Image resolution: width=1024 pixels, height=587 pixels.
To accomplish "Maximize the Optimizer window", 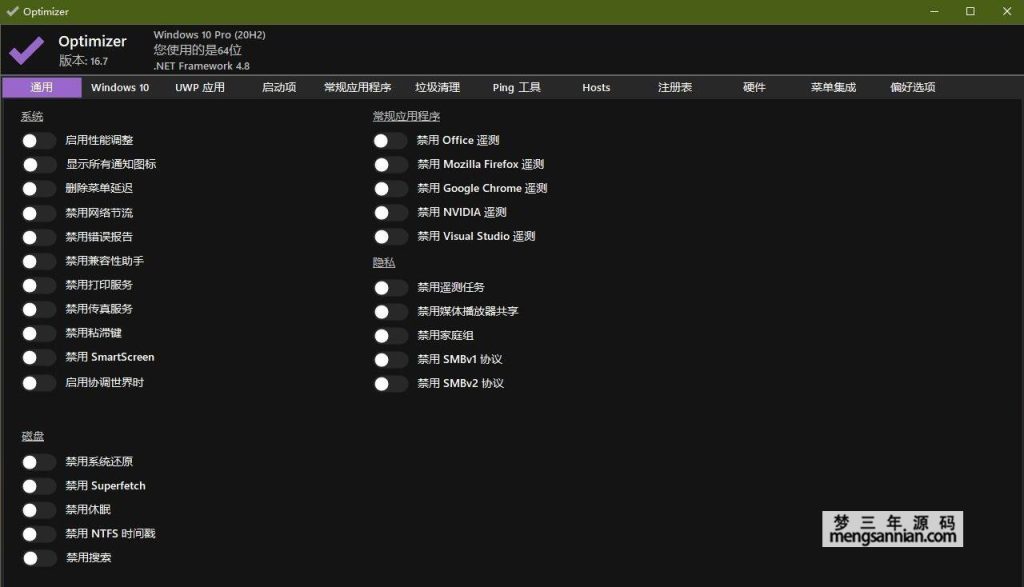I will (x=970, y=12).
